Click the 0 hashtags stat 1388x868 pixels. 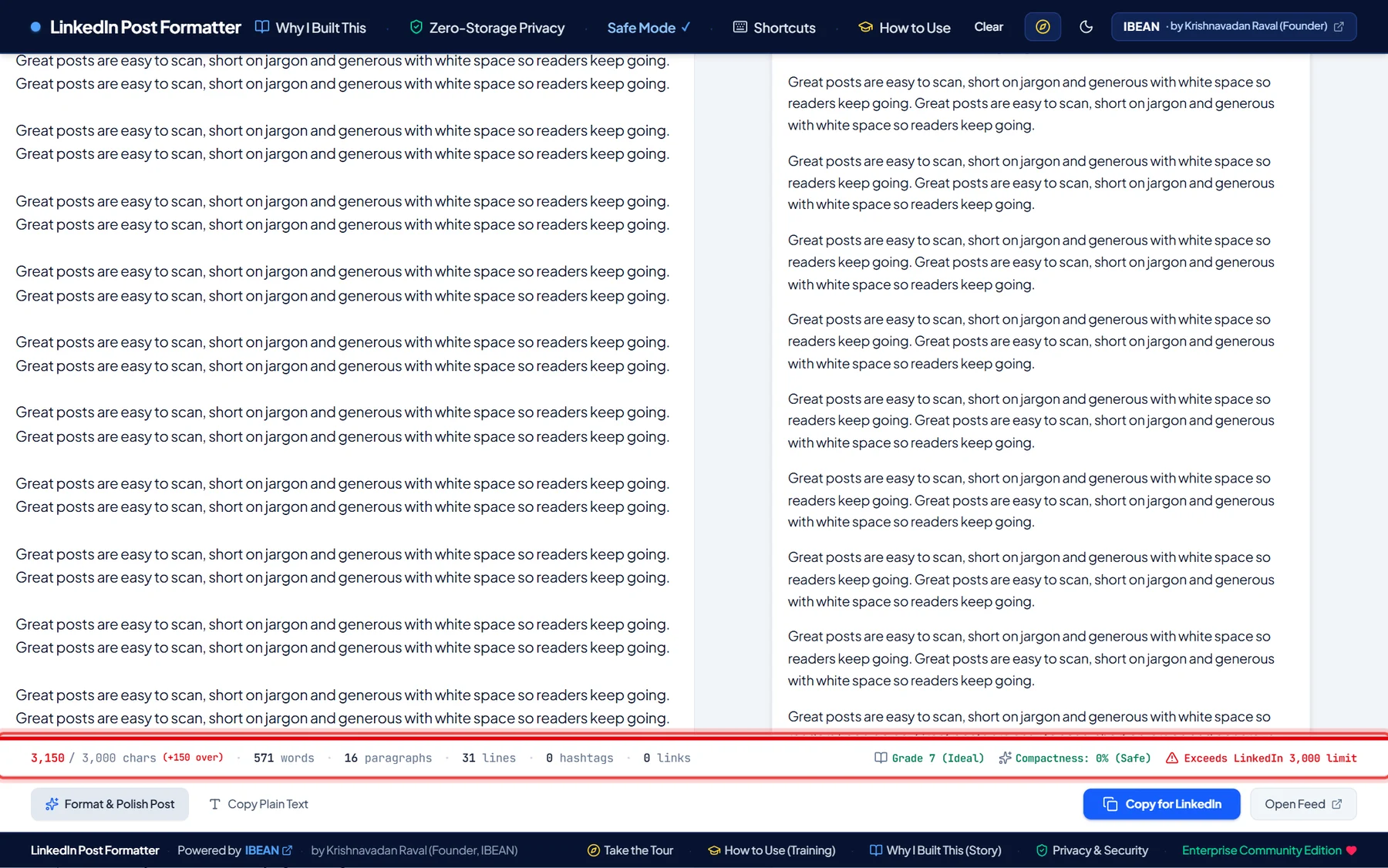[x=580, y=758]
